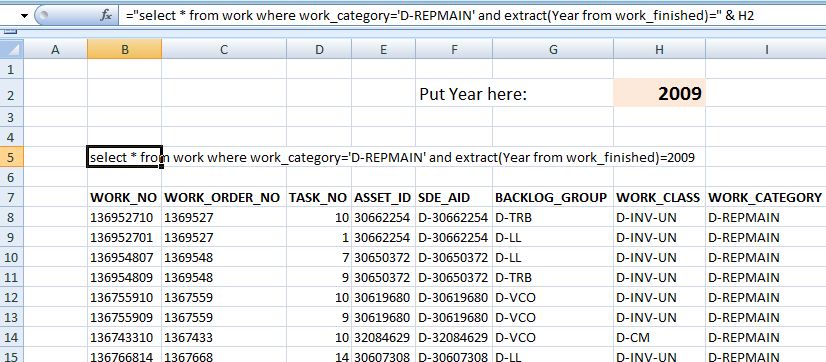Click work number 136954809
This screenshot has width=826, height=362.
click(x=124, y=277)
